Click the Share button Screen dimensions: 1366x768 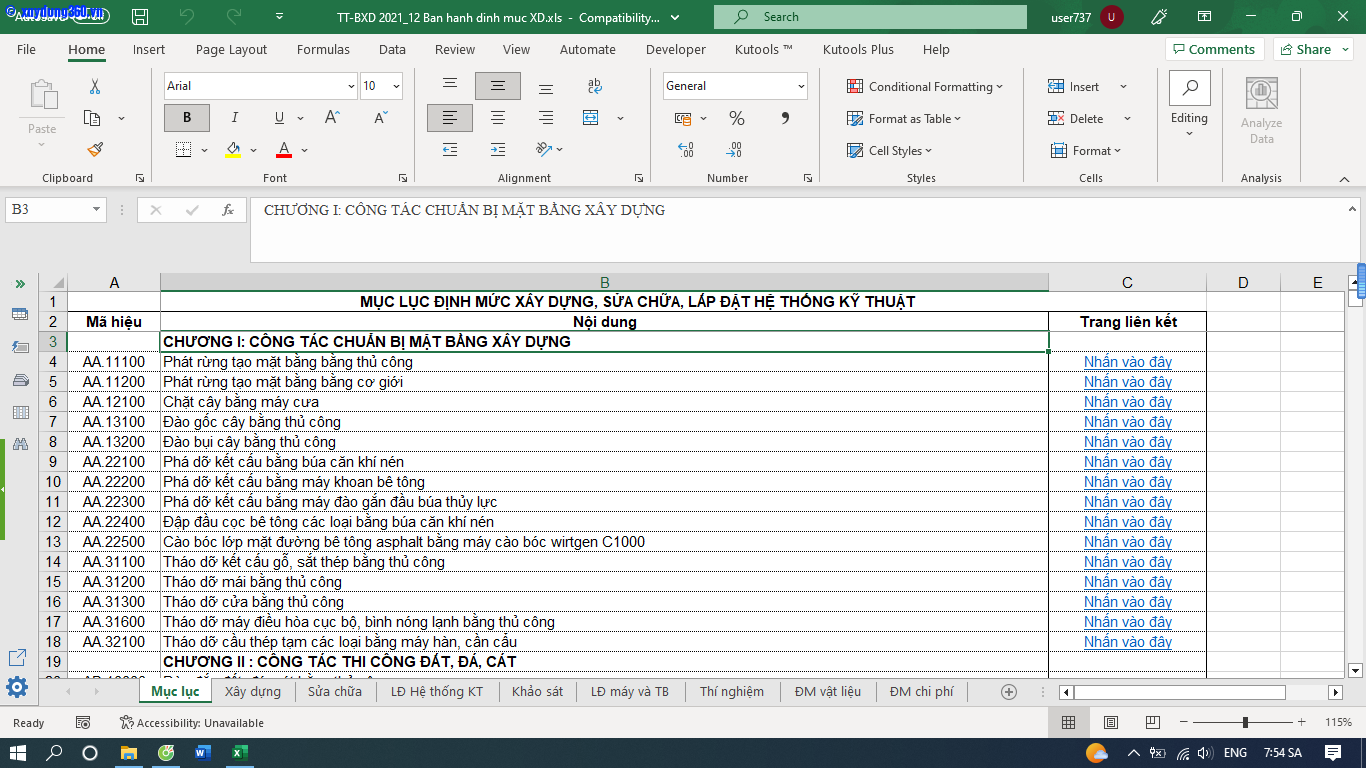pos(1312,49)
